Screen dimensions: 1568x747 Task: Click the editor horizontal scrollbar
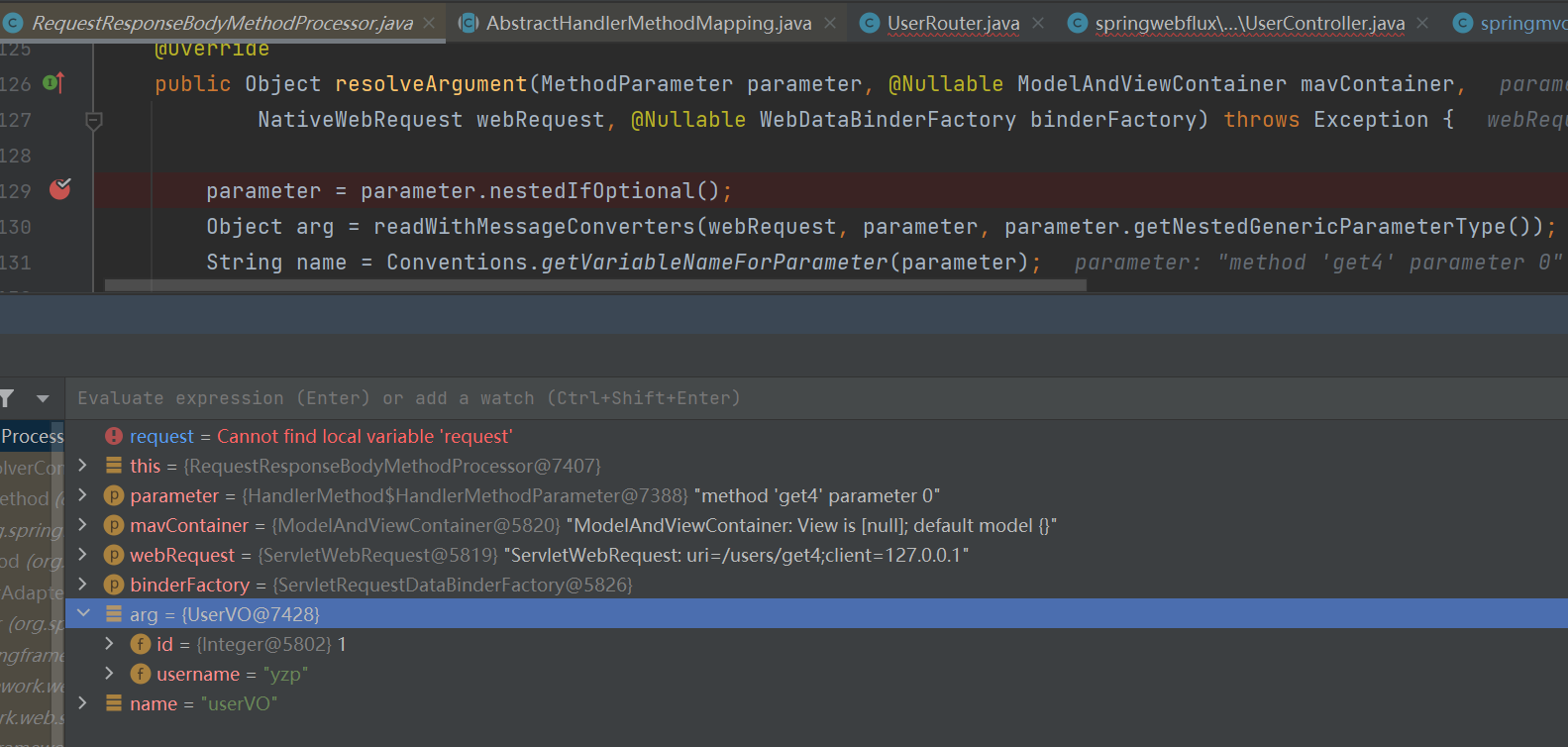[595, 285]
